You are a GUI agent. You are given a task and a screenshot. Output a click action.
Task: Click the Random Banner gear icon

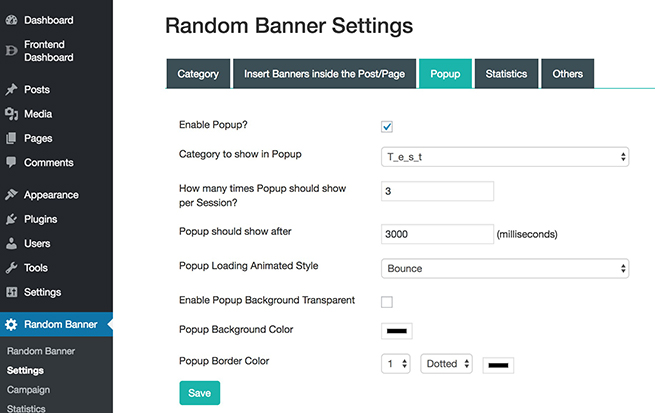pos(11,324)
